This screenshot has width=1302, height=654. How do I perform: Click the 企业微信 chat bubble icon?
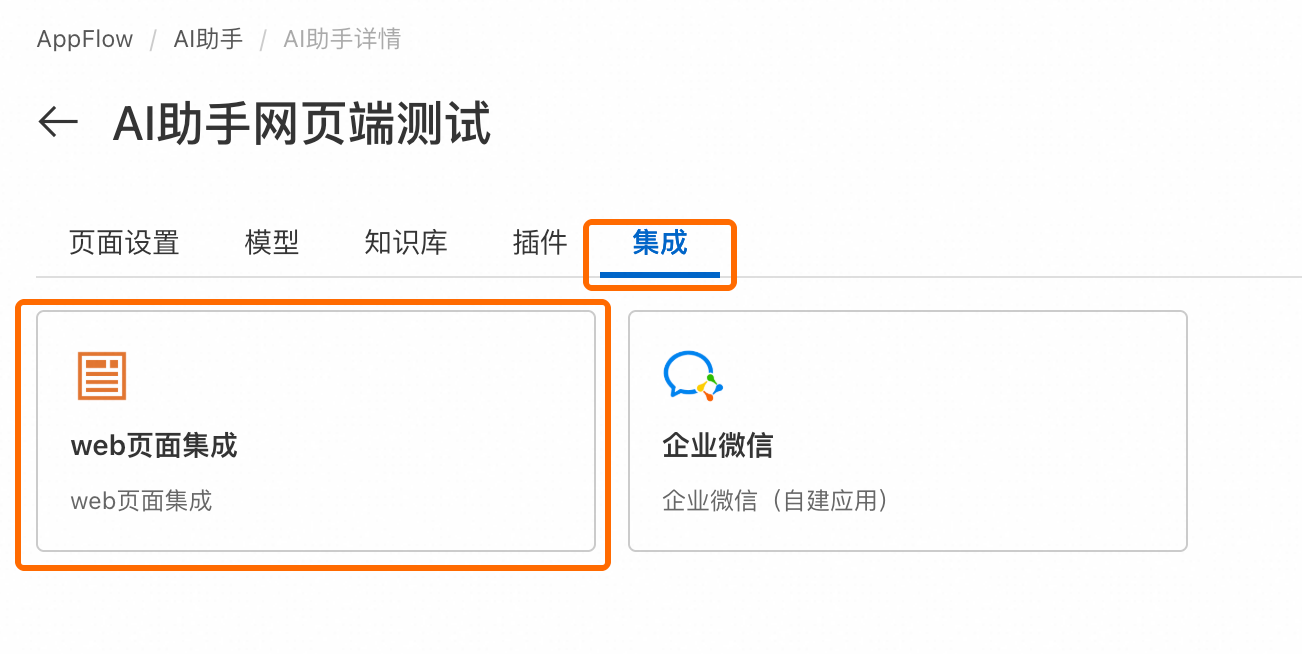tap(692, 376)
